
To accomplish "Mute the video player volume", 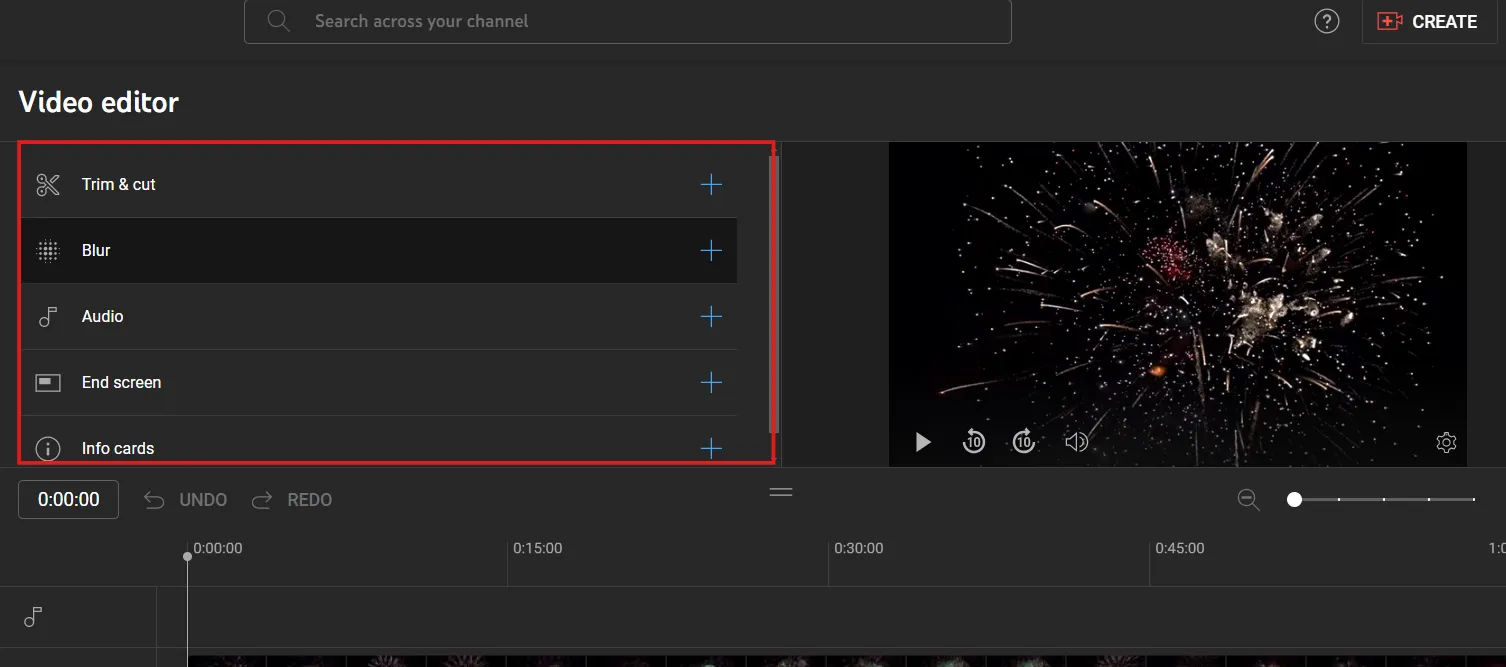I will pyautogui.click(x=1077, y=441).
